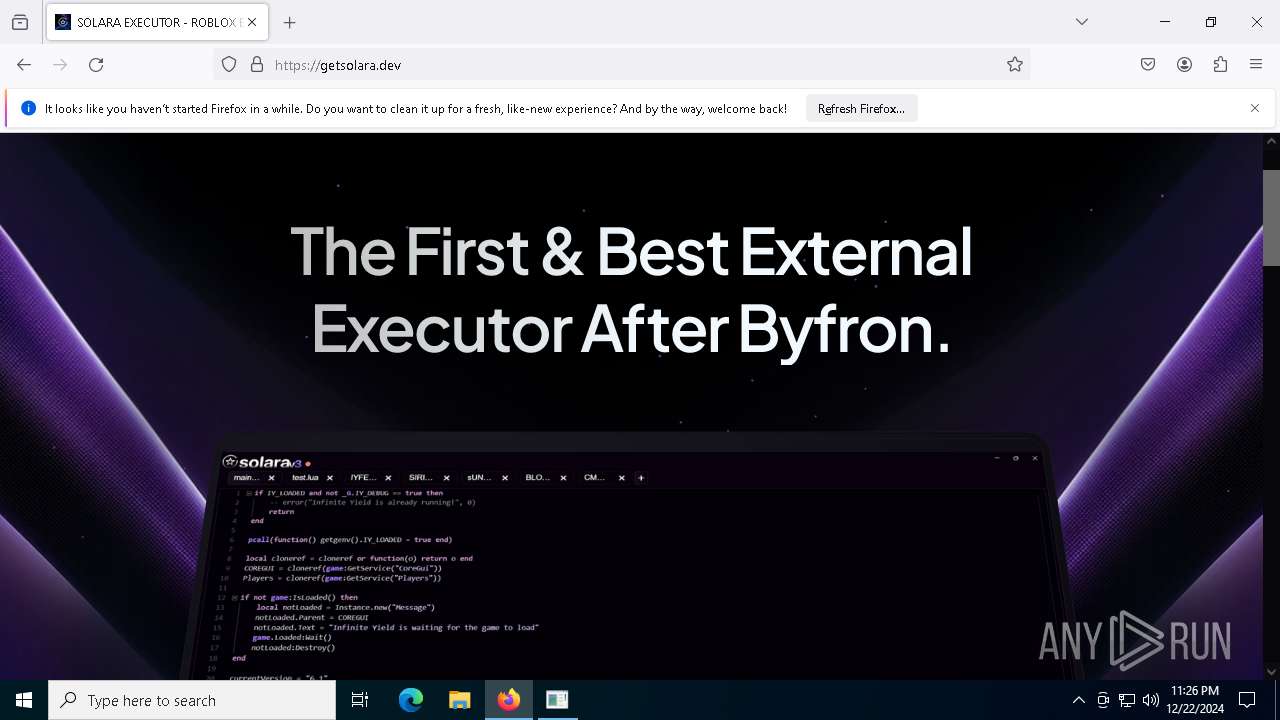This screenshot has width=1280, height=720.
Task: Open volume control tray icon
Action: [x=1151, y=700]
